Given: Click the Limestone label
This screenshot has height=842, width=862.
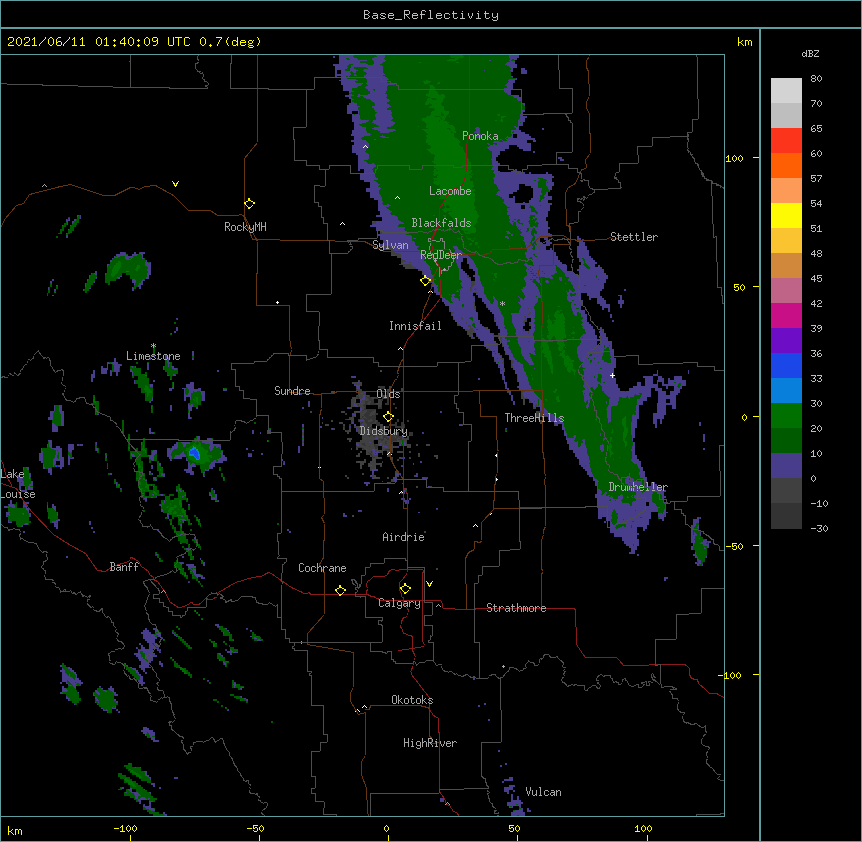Looking at the screenshot, I should [x=153, y=356].
